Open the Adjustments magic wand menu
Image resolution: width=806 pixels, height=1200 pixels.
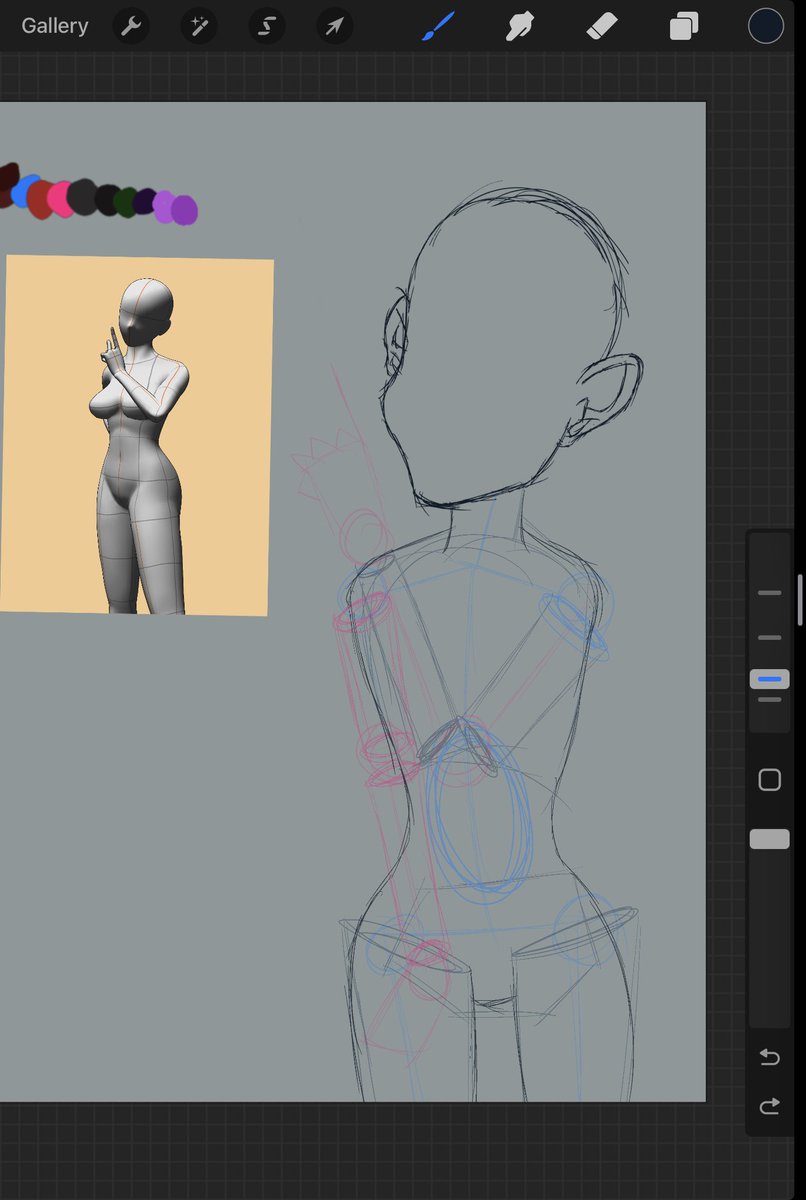coord(199,26)
